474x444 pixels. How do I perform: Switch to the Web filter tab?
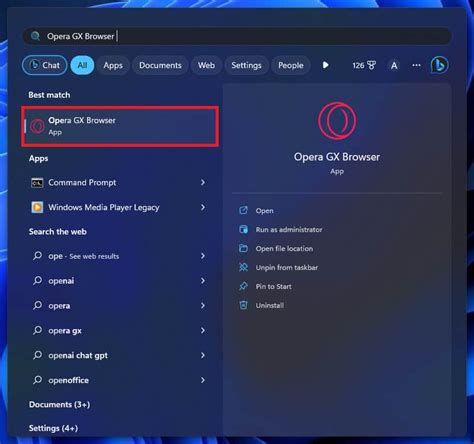pyautogui.click(x=206, y=65)
